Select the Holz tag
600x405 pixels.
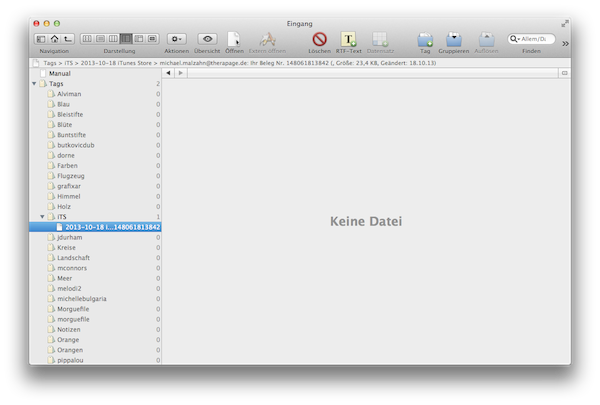pyautogui.click(x=95, y=207)
